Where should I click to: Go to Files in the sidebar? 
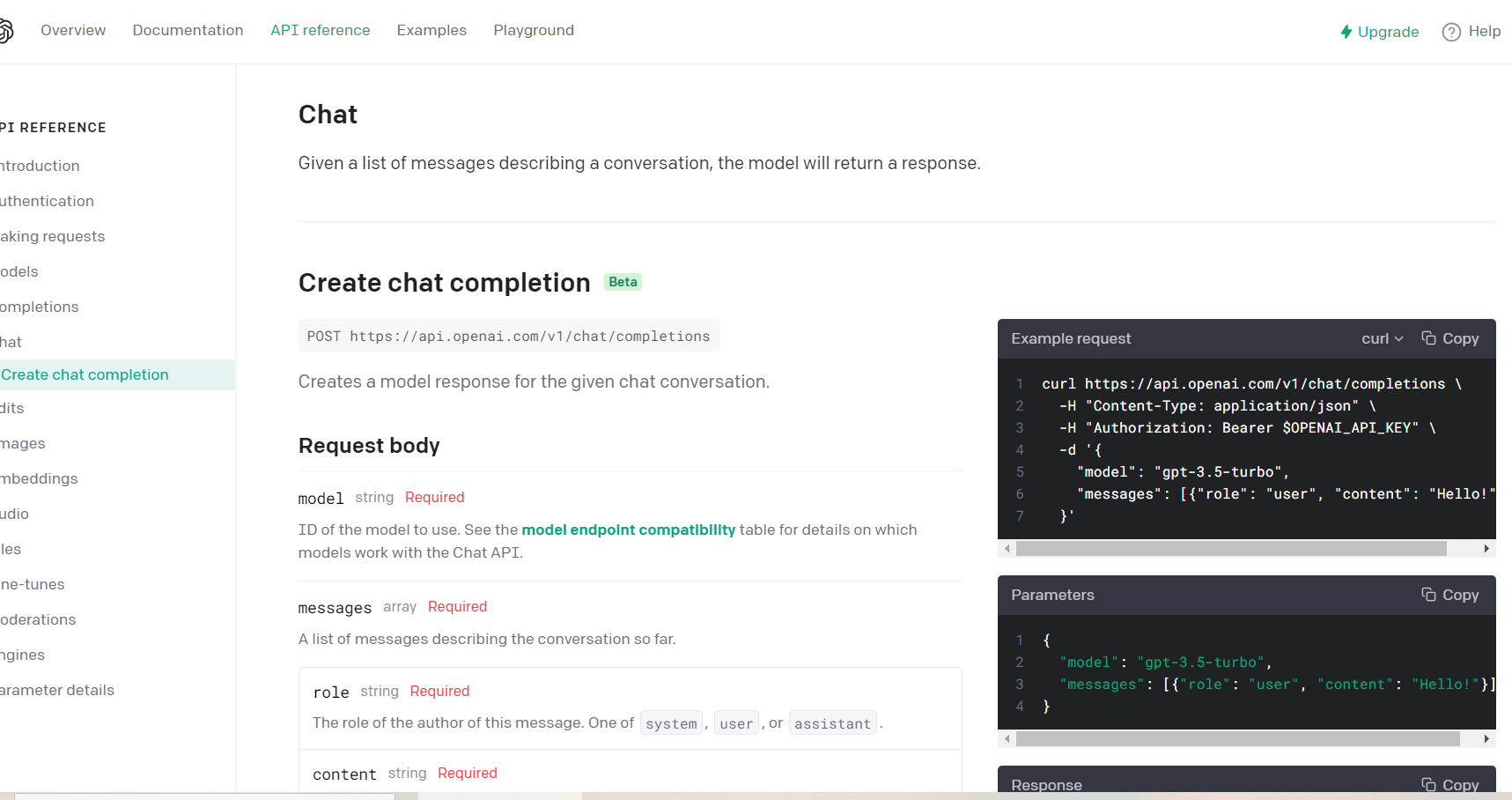point(11,549)
